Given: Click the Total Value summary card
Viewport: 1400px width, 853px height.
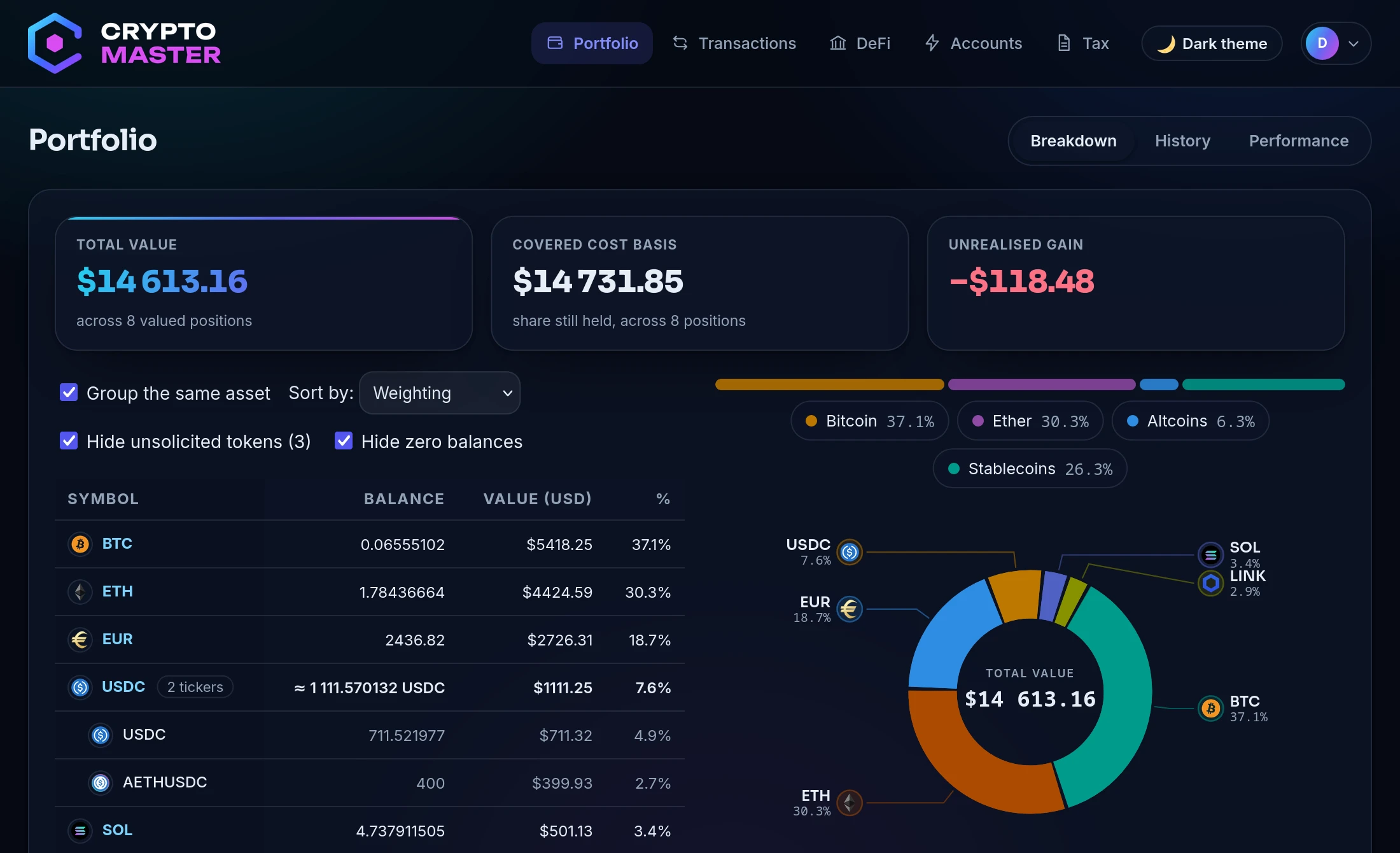Looking at the screenshot, I should [264, 283].
